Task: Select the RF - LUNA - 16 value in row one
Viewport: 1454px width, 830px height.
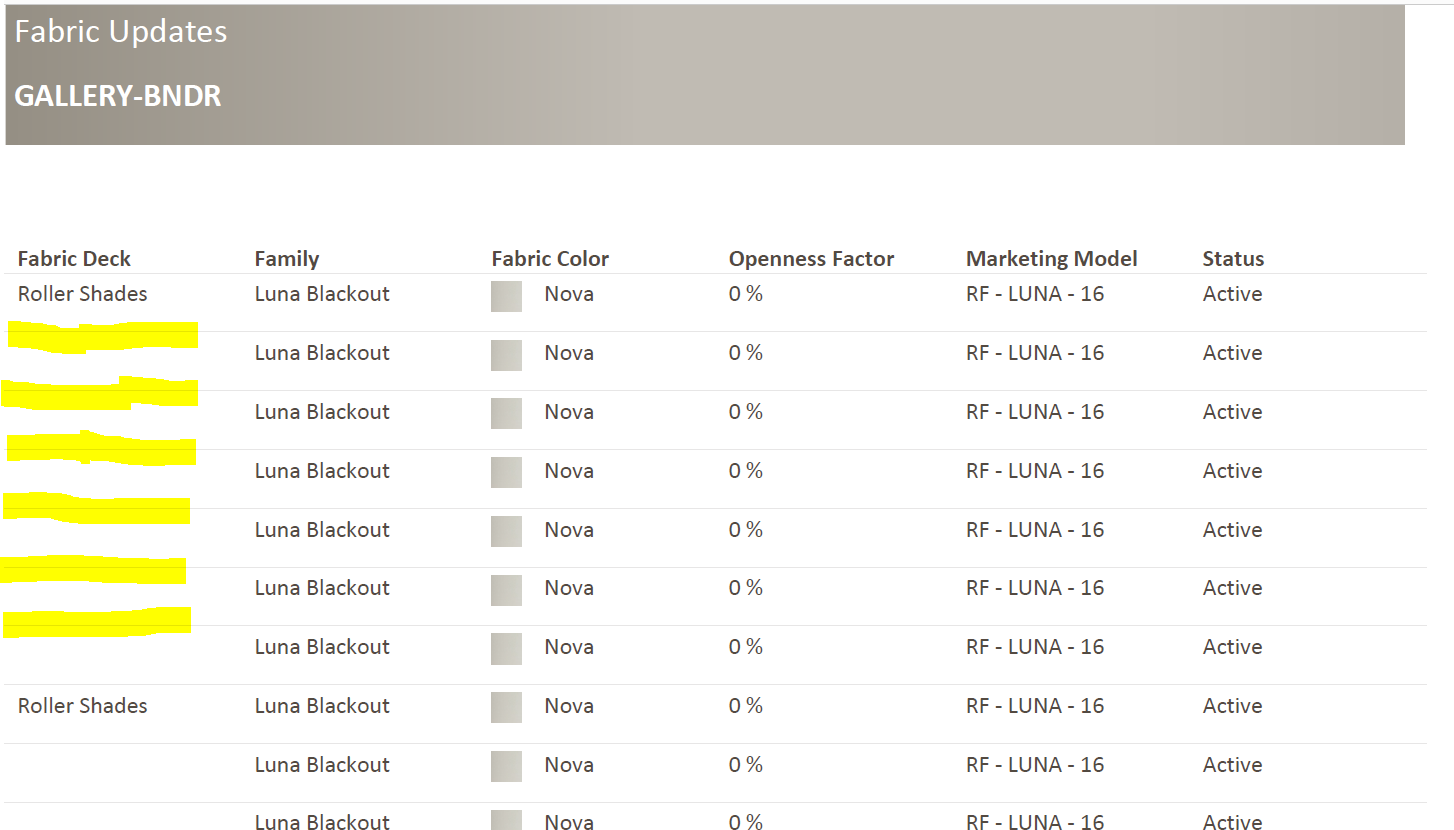Action: (1035, 293)
